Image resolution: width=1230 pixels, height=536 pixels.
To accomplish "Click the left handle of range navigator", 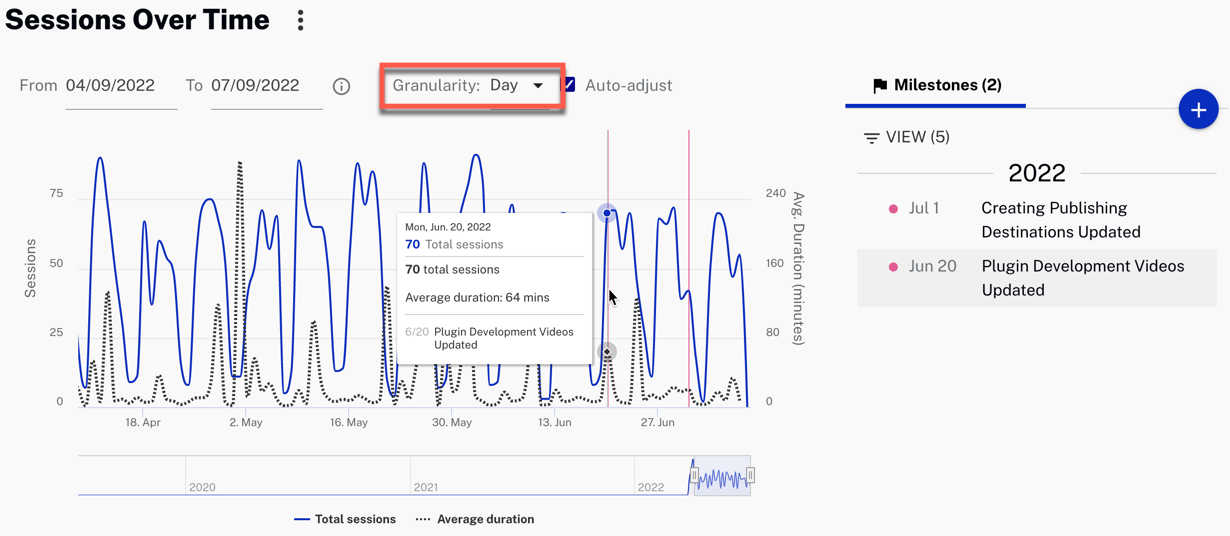I will pyautogui.click(x=694, y=476).
